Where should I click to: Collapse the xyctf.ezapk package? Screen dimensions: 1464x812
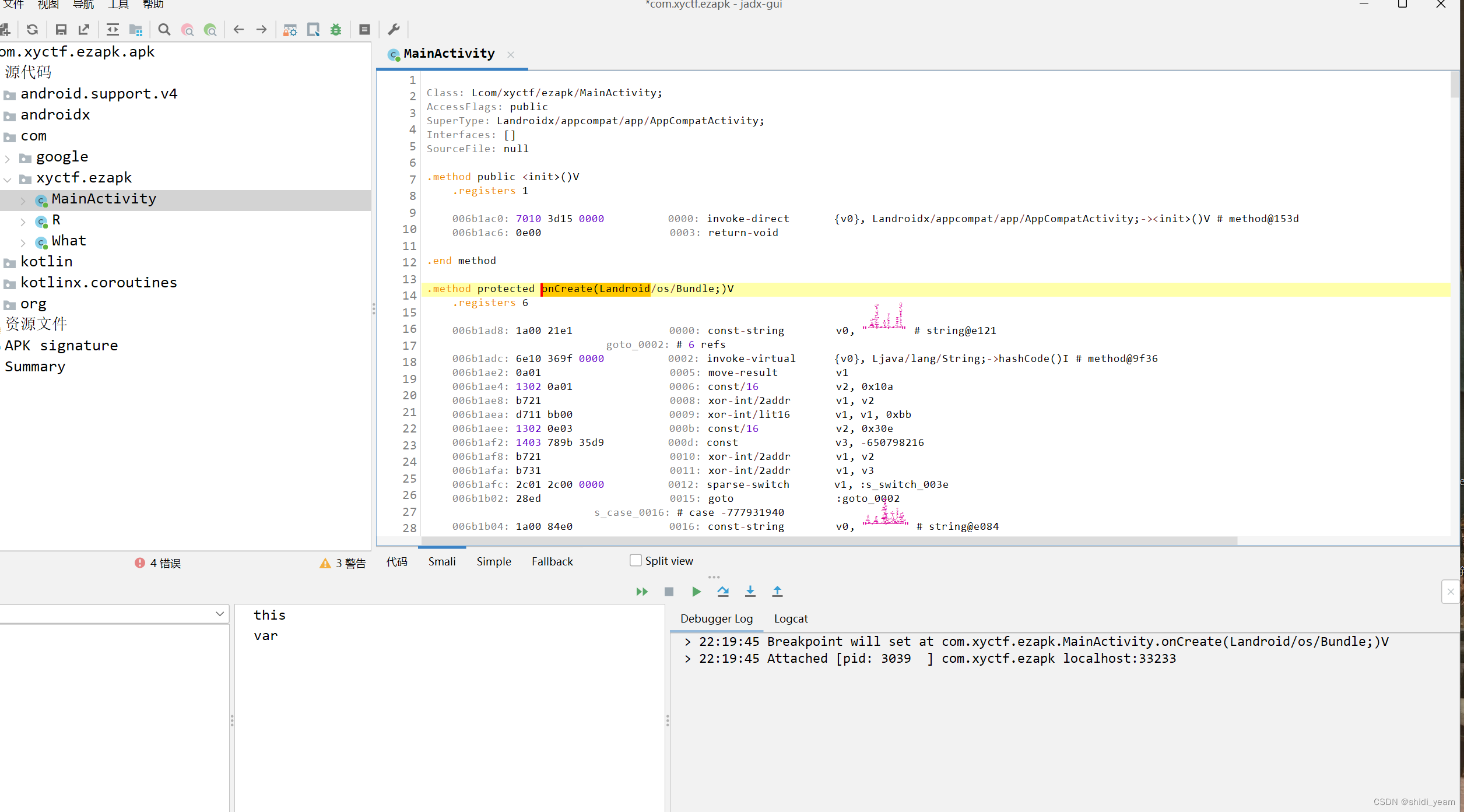pyautogui.click(x=8, y=180)
